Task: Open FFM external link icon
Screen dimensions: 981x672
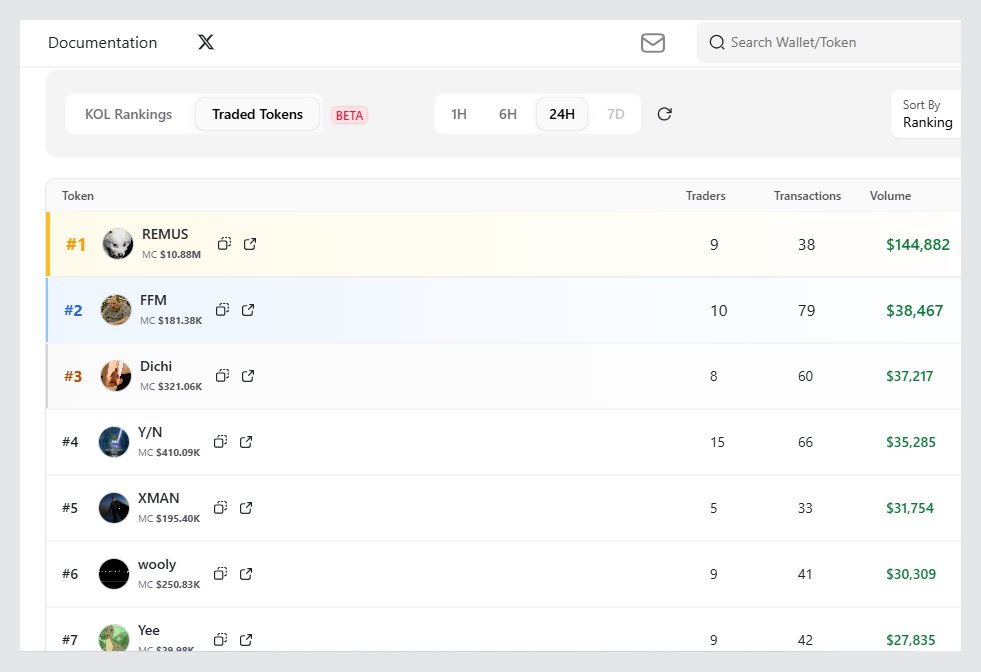Action: coord(248,310)
